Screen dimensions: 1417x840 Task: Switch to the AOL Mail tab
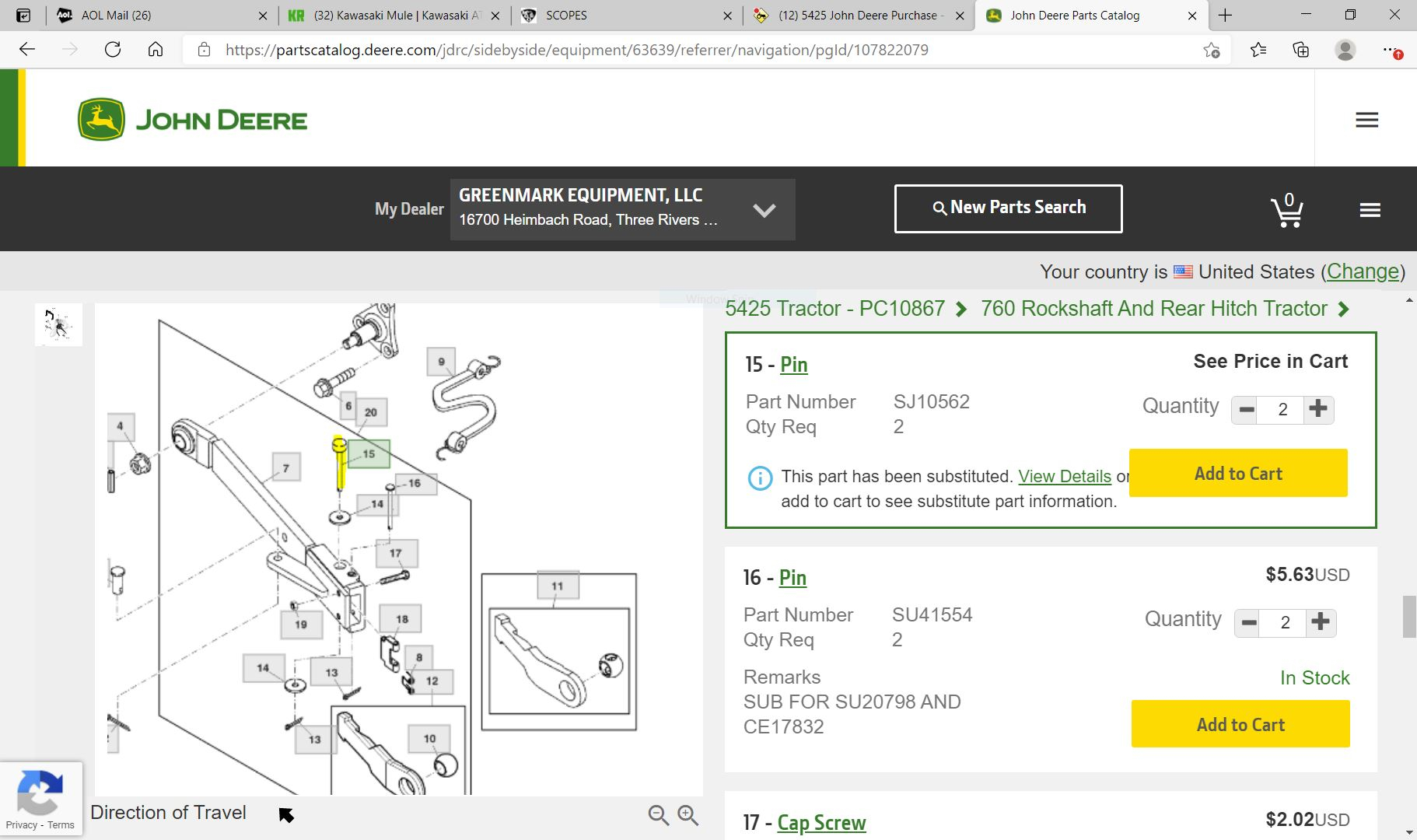click(x=162, y=15)
